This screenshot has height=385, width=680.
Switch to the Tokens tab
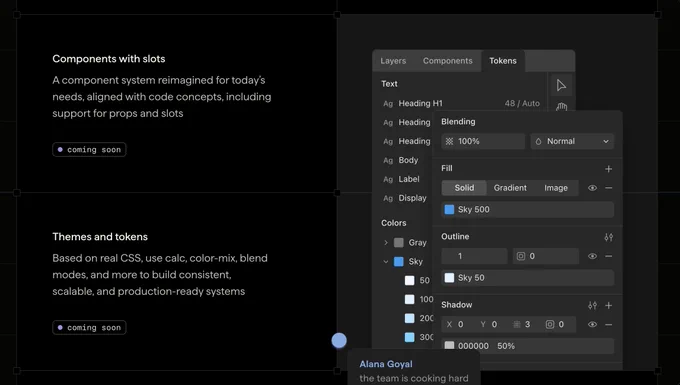point(503,61)
